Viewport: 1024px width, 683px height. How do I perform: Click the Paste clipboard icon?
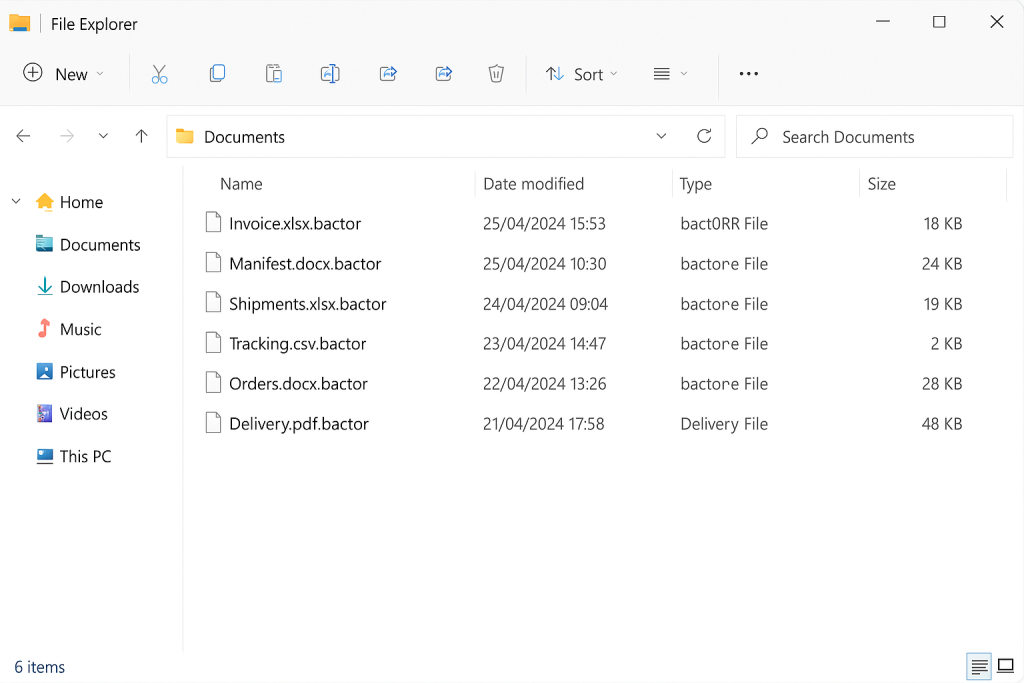coord(273,74)
